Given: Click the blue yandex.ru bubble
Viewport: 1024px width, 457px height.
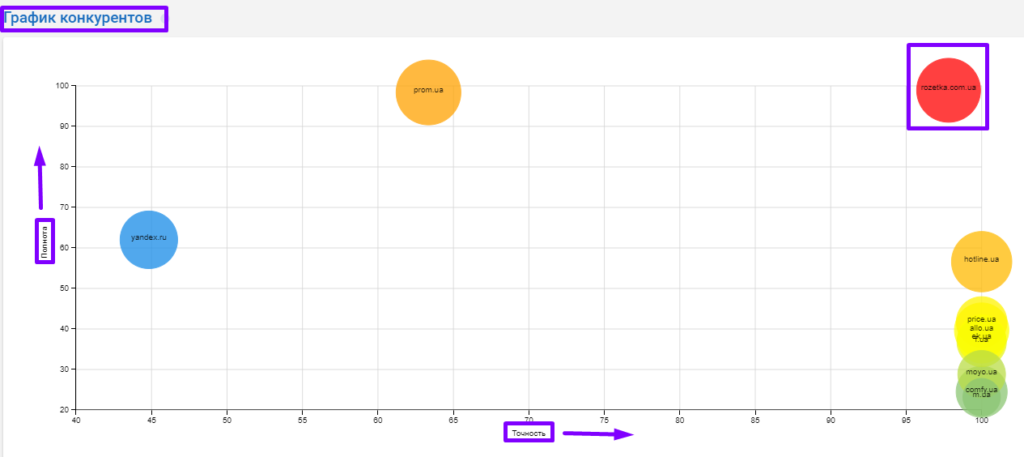Looking at the screenshot, I should 149,239.
